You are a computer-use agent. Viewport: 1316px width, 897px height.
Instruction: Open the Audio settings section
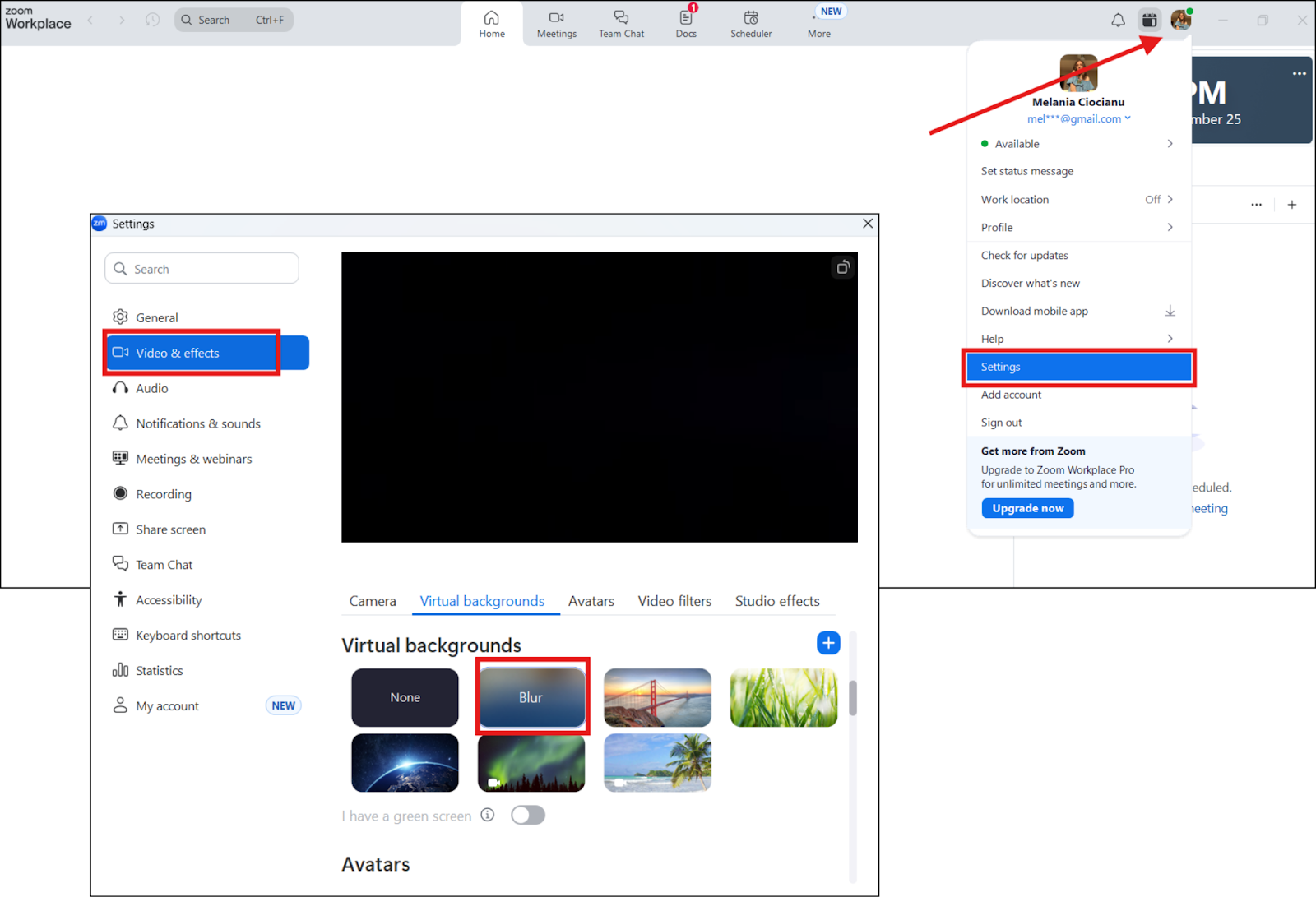(x=152, y=388)
